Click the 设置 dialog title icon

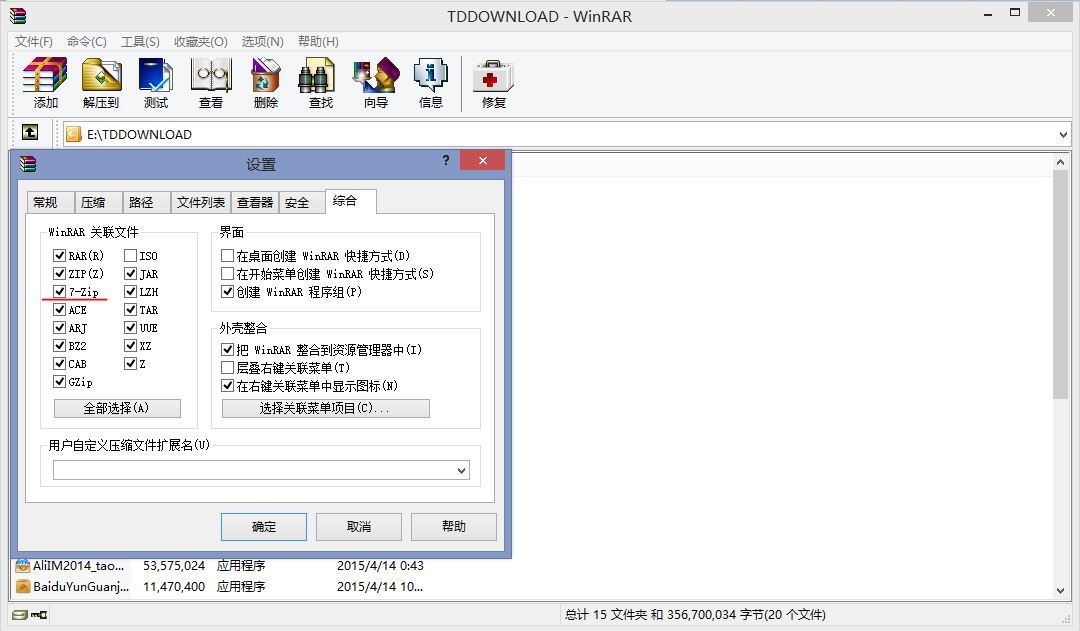pos(28,164)
